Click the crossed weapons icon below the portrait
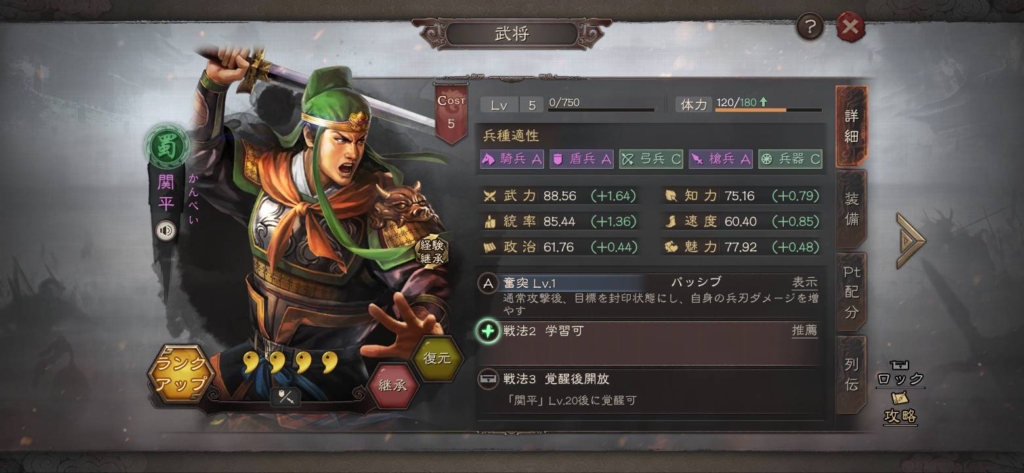This screenshot has width=1024, height=473. [x=285, y=397]
